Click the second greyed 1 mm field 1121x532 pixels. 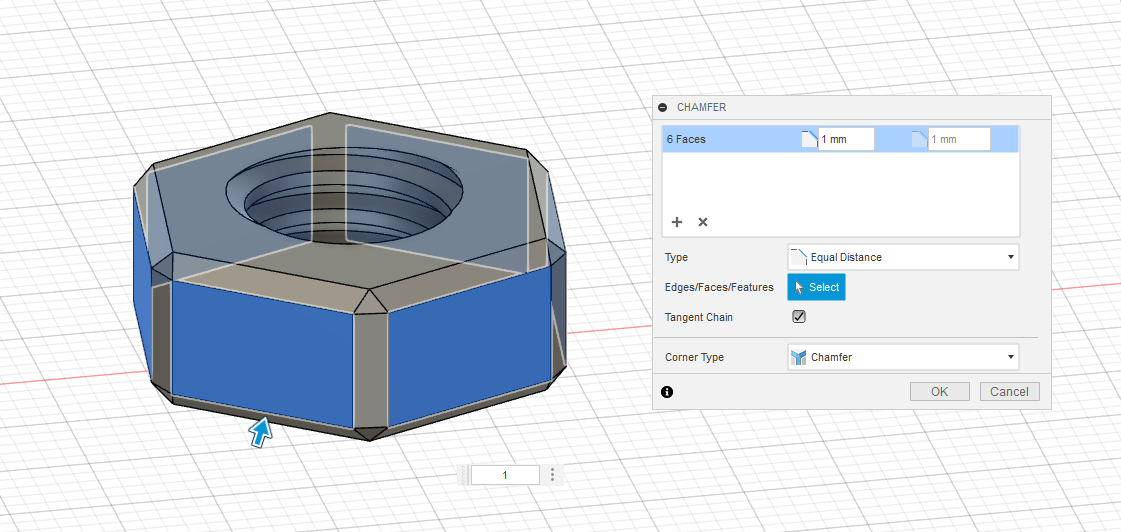coord(959,139)
